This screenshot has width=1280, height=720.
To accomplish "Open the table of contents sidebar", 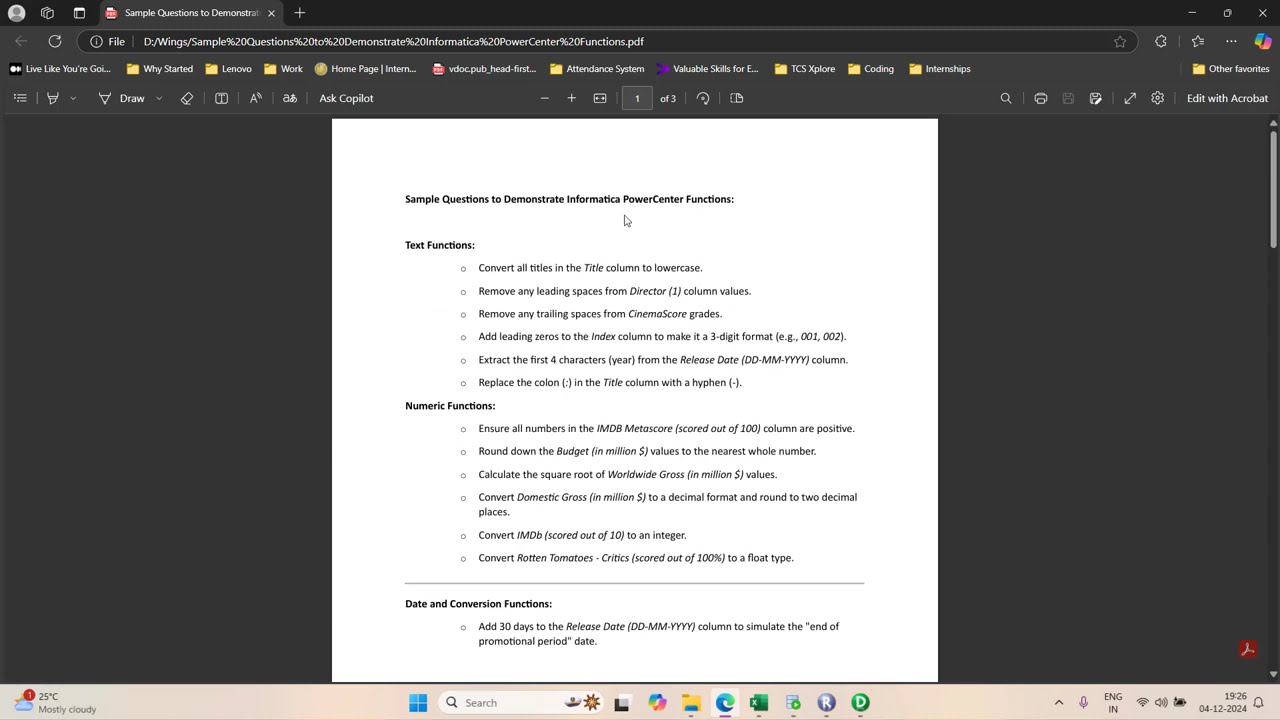I will (20, 98).
